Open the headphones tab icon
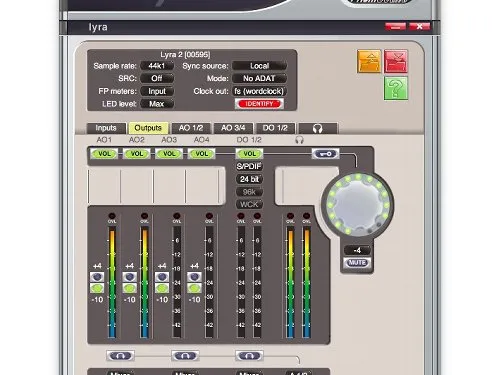The height and width of the screenshot is (375, 500). coord(318,128)
